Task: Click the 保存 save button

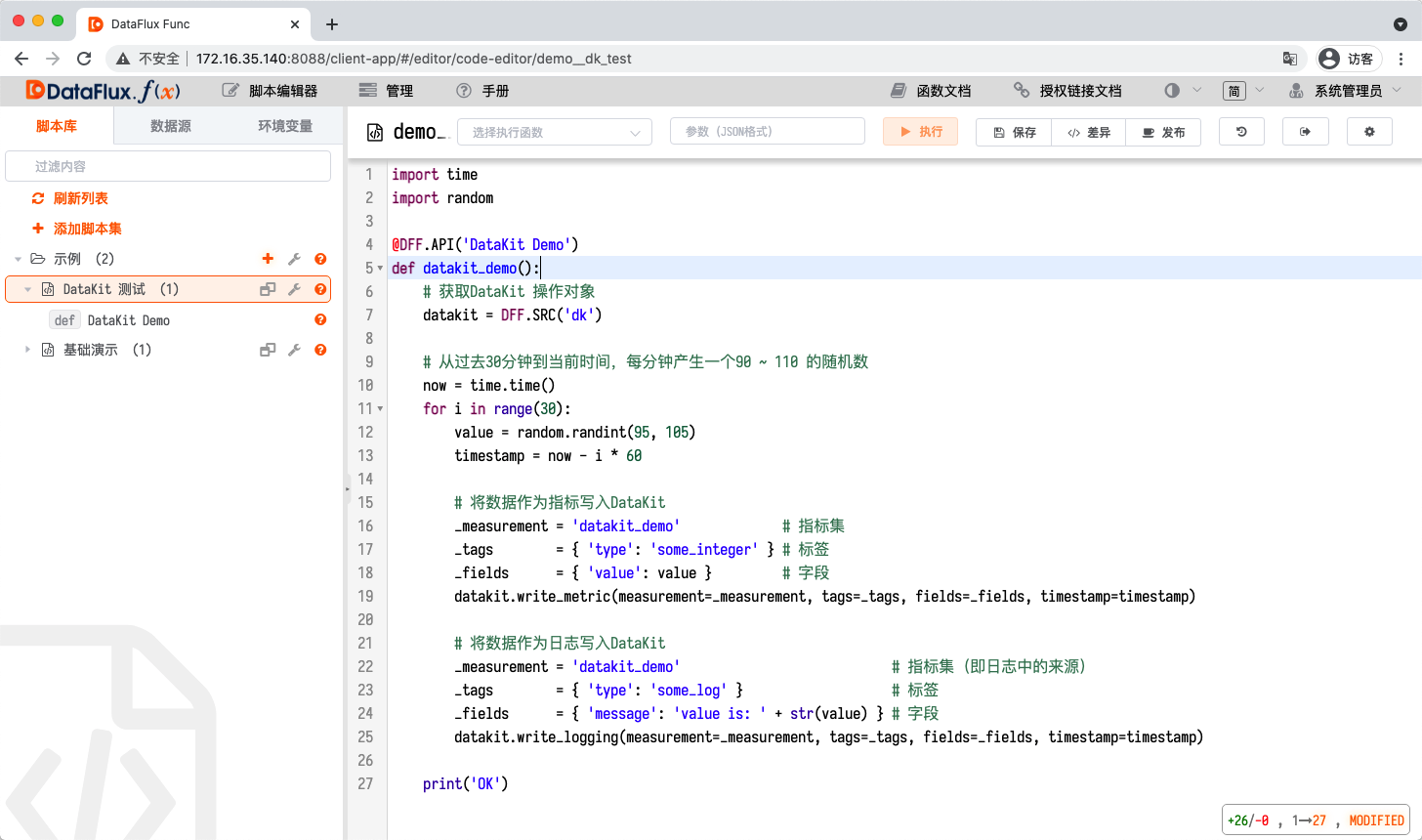Action: tap(1014, 132)
